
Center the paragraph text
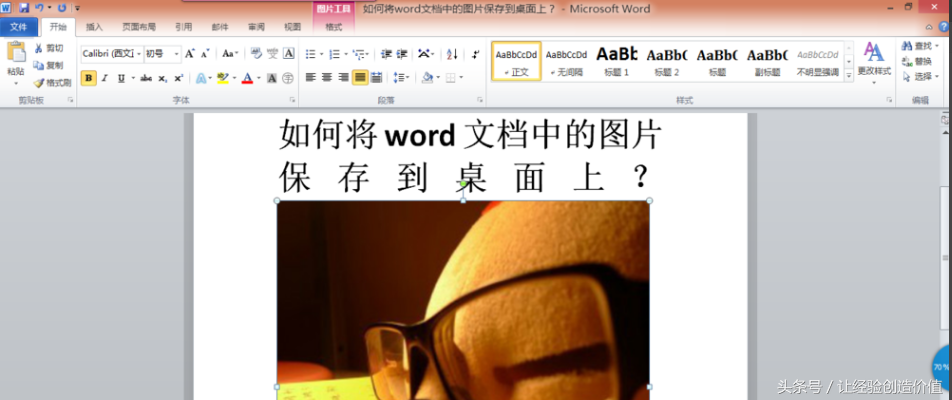click(327, 78)
